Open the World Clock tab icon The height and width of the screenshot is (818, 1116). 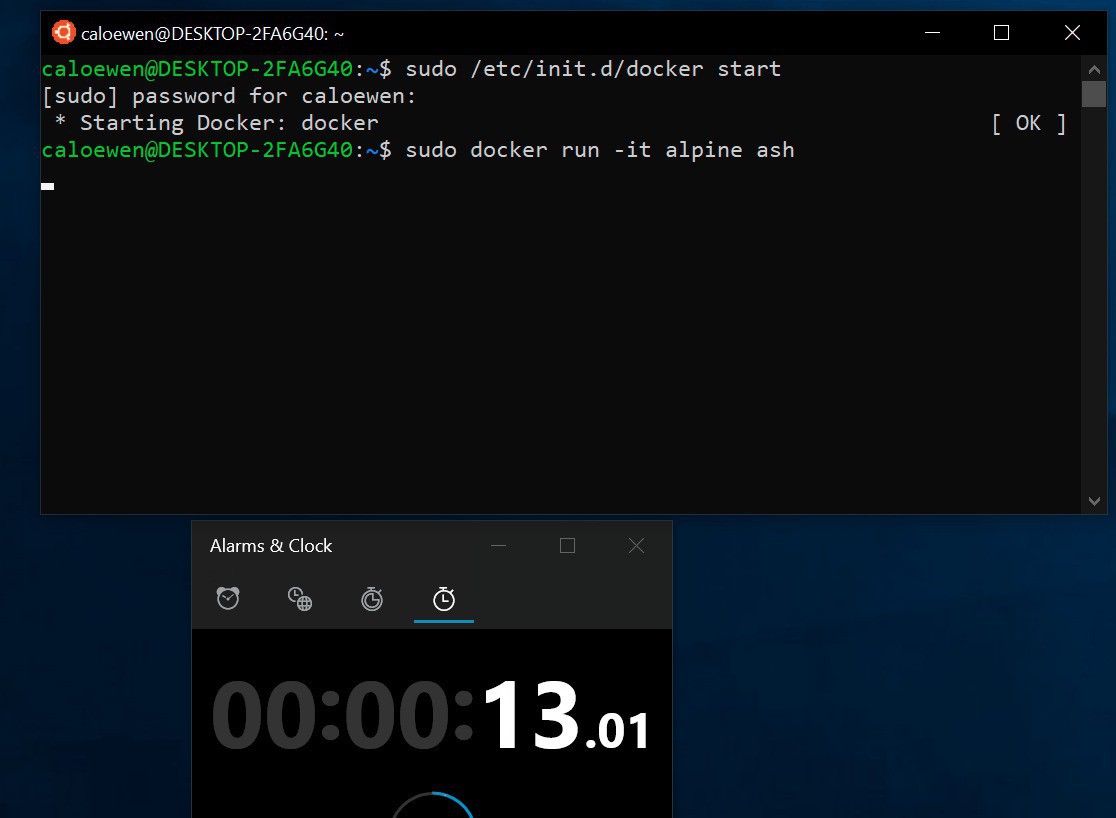click(300, 599)
